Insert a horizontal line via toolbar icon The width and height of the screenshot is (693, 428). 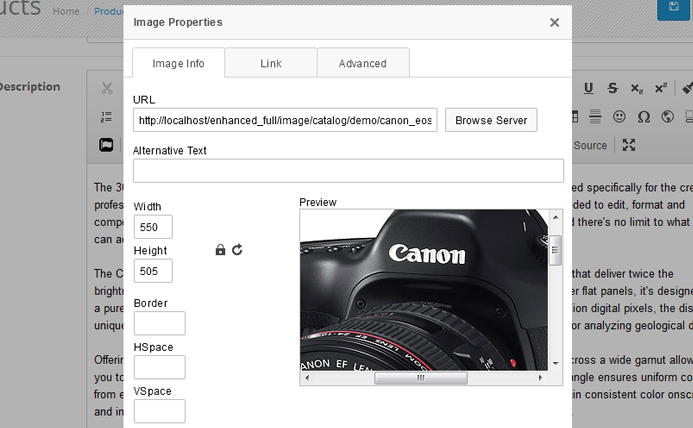coord(595,117)
